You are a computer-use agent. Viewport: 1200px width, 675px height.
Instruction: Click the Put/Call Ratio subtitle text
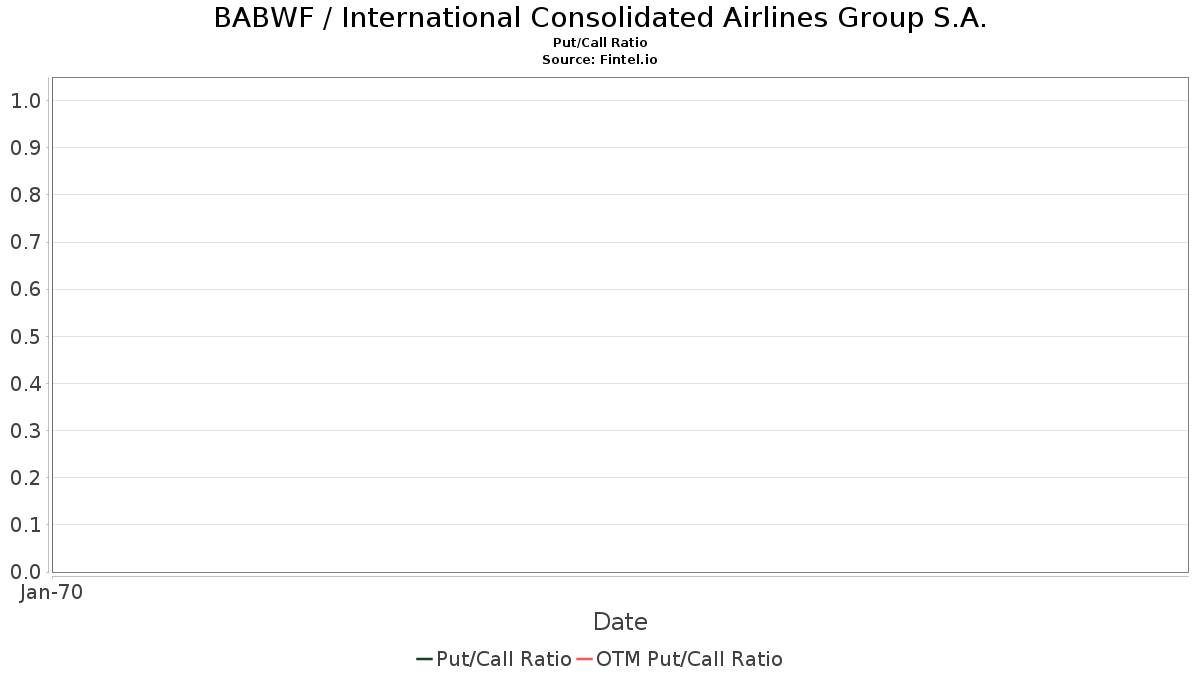600,43
